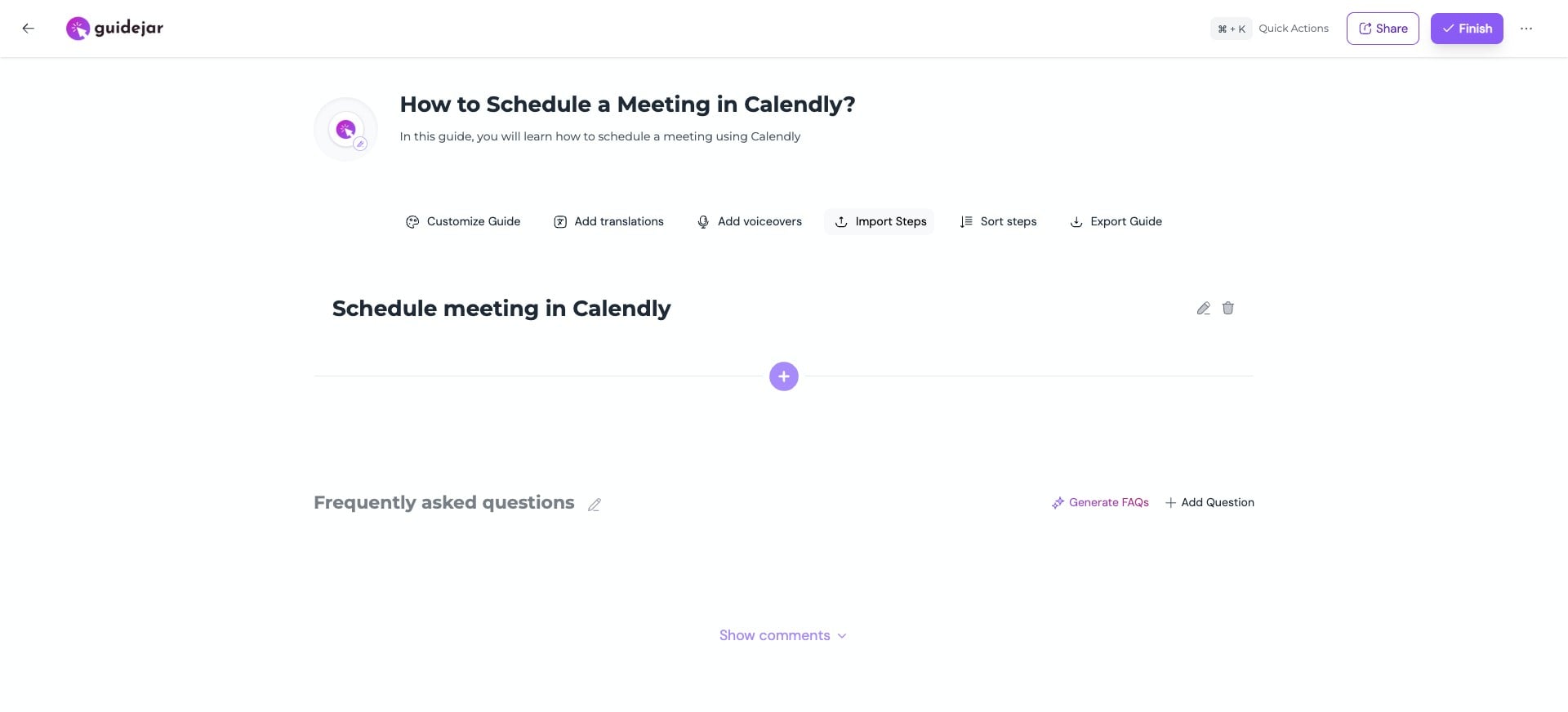Click the guidejar logo
This screenshot has height=712, width=1568.
pos(114,29)
